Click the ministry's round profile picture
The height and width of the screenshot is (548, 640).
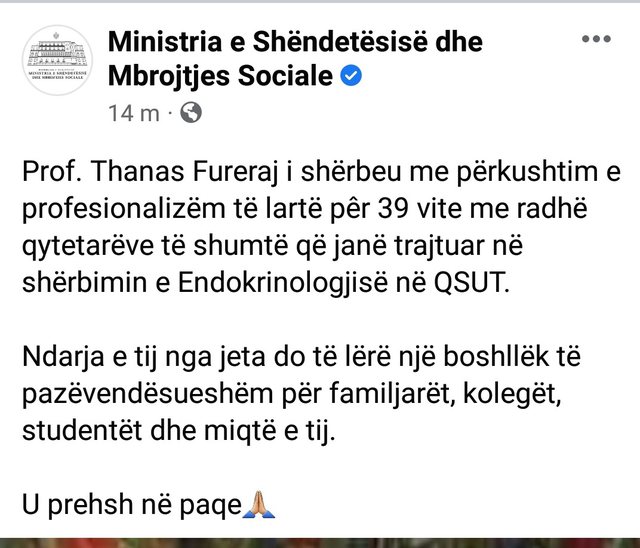tap(57, 60)
